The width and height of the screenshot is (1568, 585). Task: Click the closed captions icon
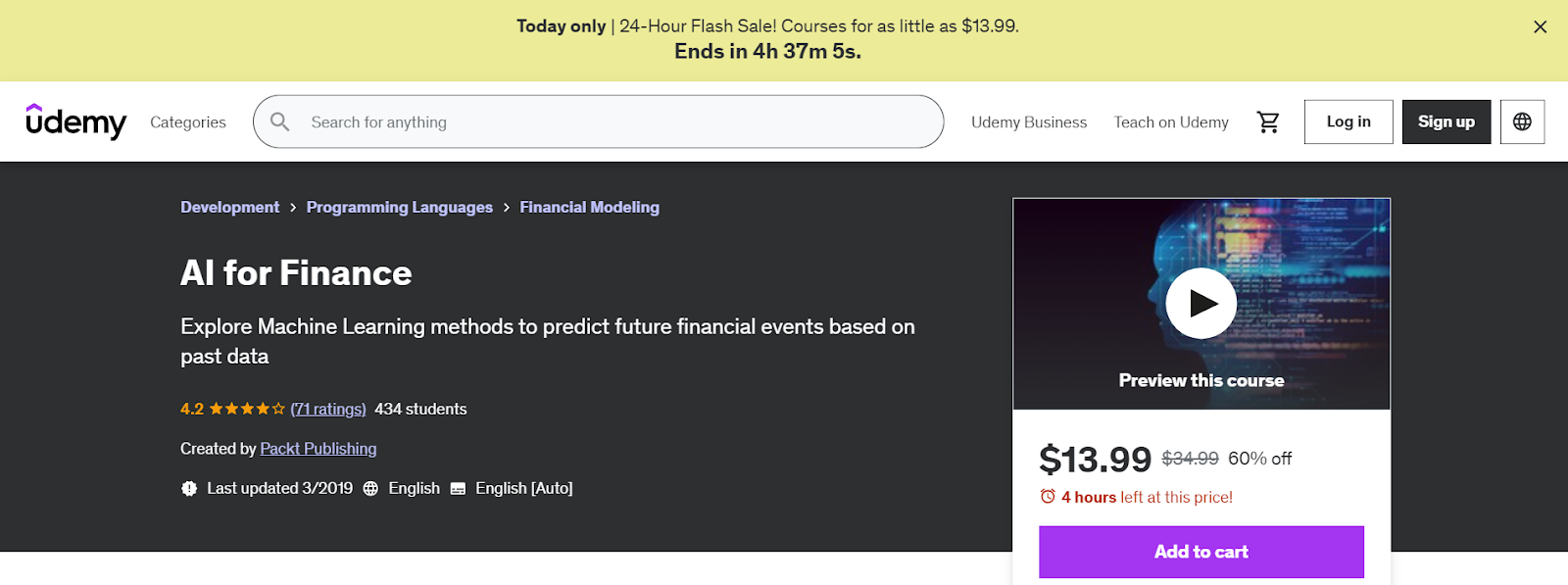coord(458,488)
